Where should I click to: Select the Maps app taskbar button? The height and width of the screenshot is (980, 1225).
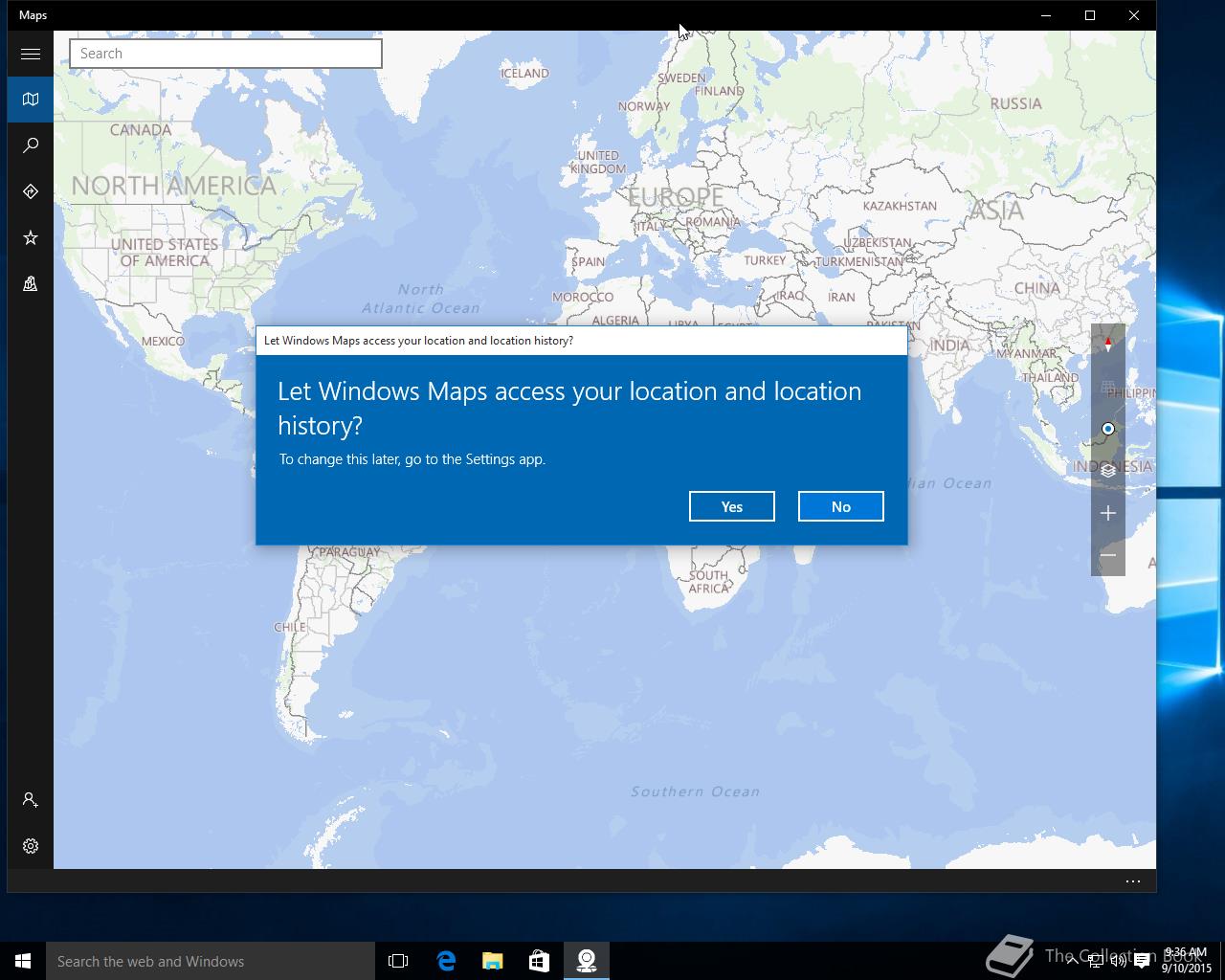(587, 961)
